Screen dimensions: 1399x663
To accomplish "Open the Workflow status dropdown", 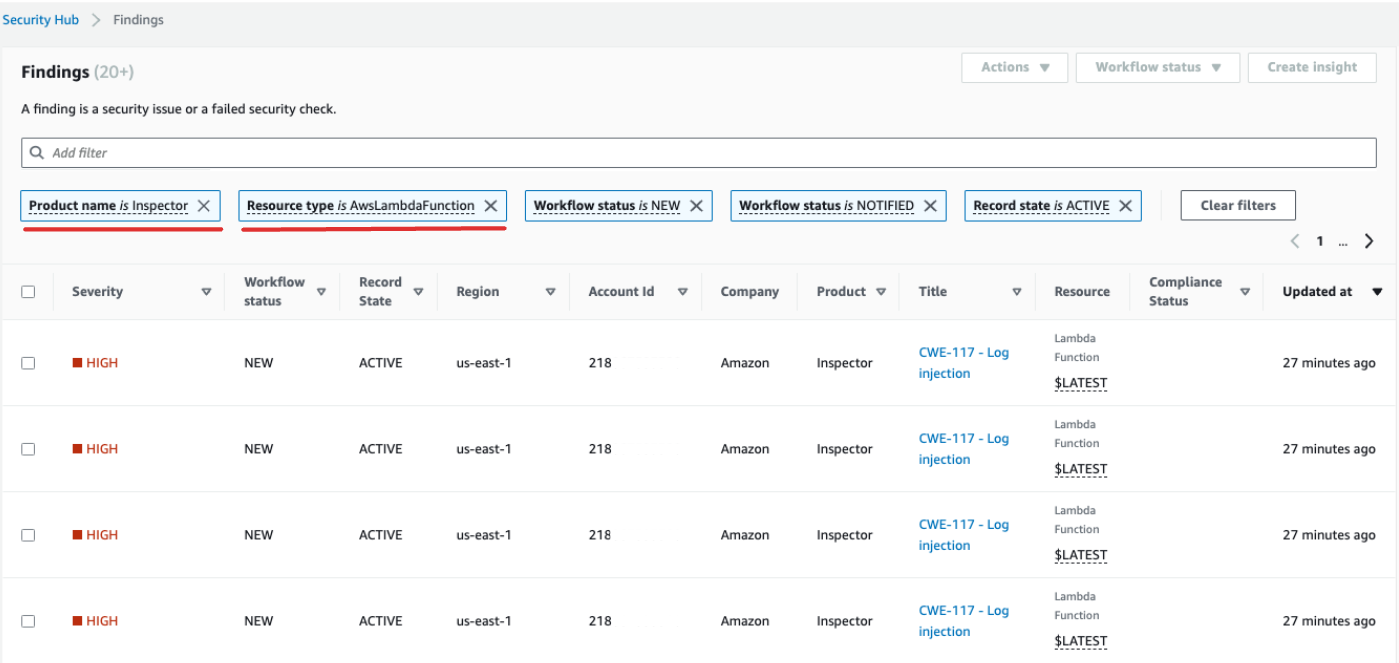I will tap(1157, 67).
